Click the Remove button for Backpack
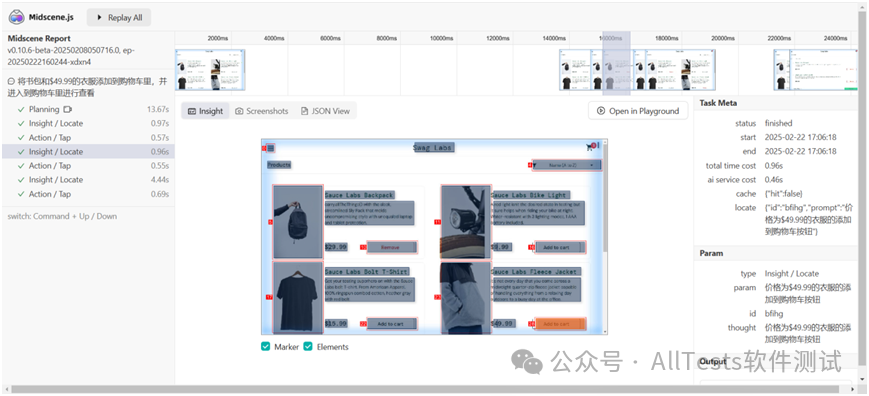The image size is (869, 396). [x=392, y=247]
